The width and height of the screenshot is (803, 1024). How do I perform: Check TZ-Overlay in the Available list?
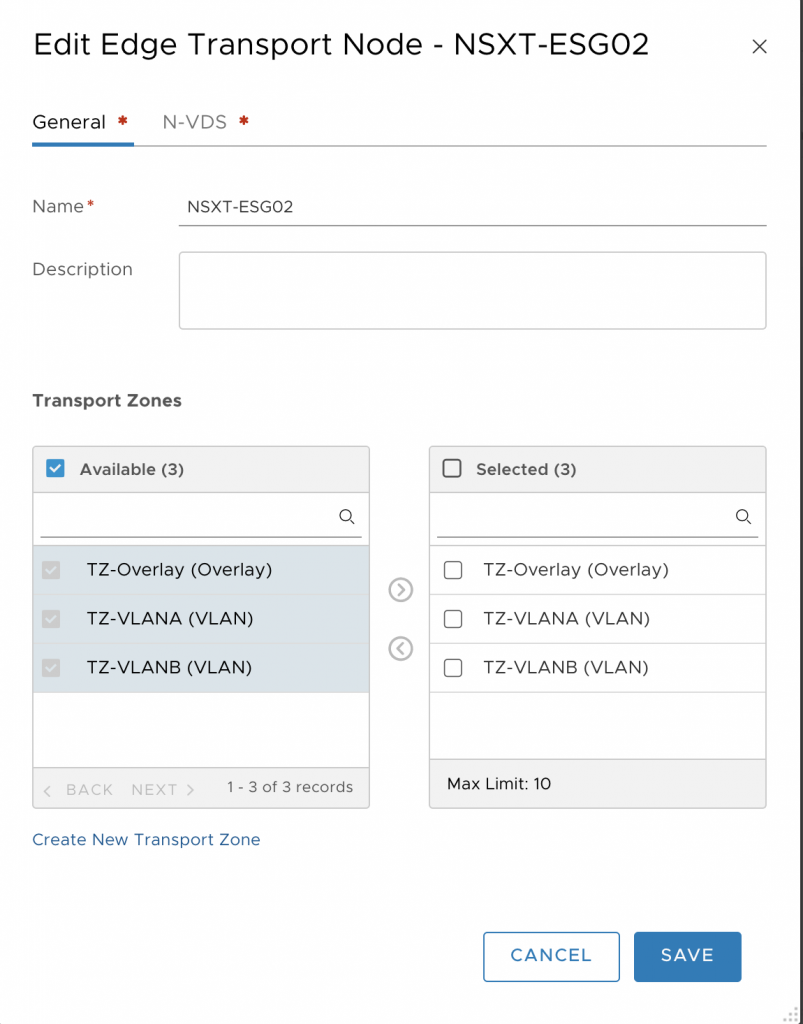tap(51, 570)
